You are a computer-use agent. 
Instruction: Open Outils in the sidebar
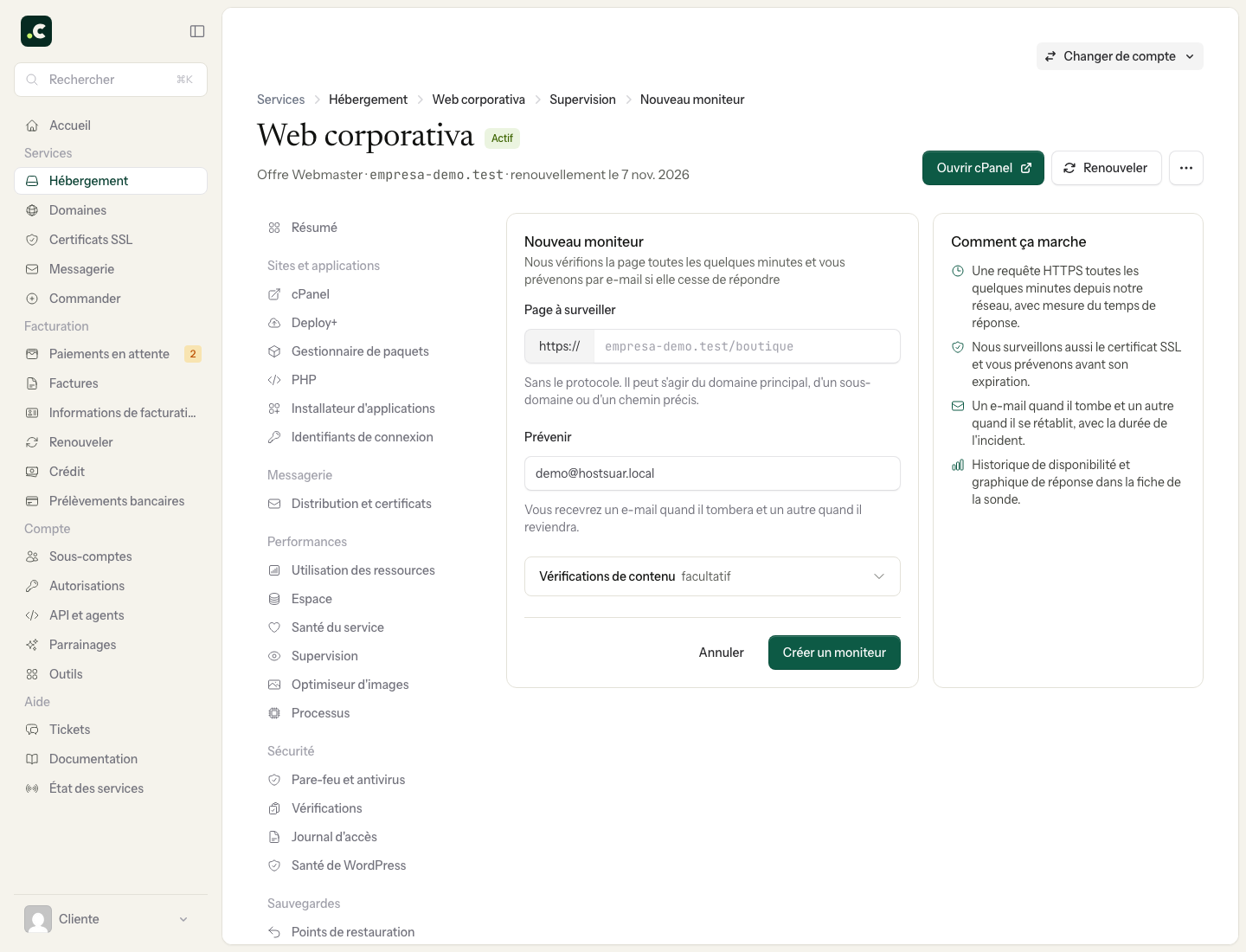click(x=111, y=674)
